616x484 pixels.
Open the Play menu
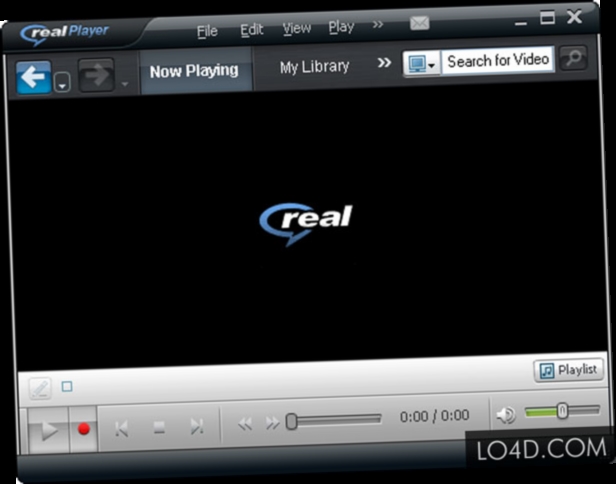341,27
